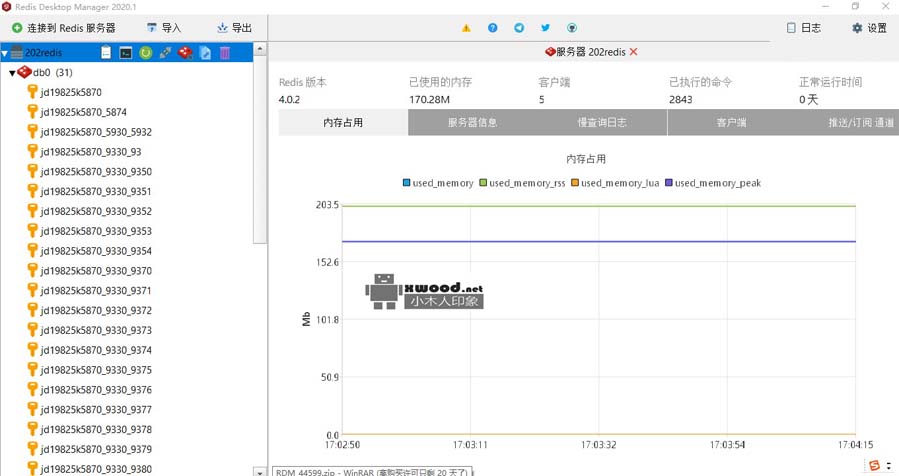The height and width of the screenshot is (476, 899).
Task: Collapse the 202redis server node
Action: (5, 53)
